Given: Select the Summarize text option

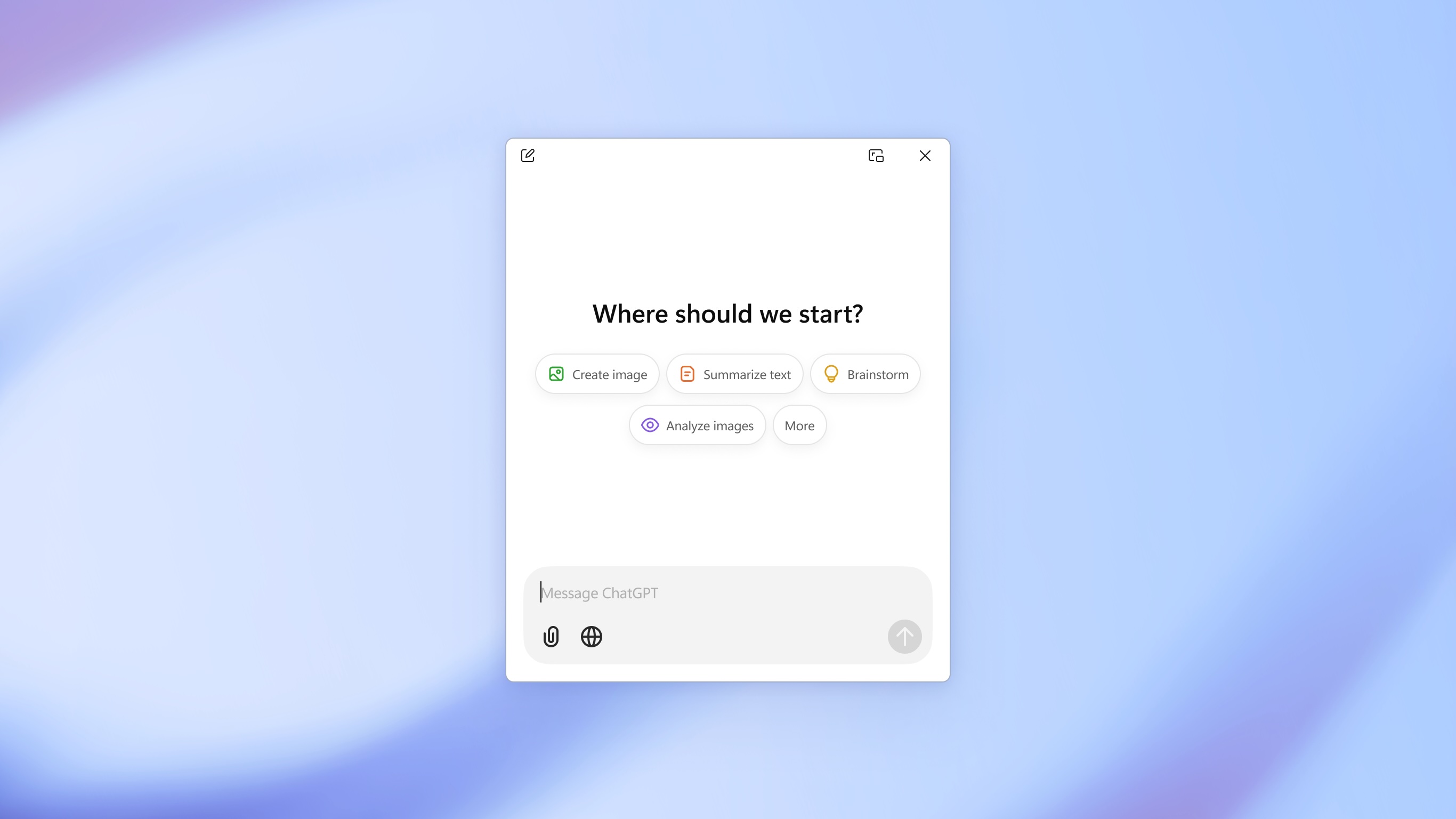Looking at the screenshot, I should (735, 373).
